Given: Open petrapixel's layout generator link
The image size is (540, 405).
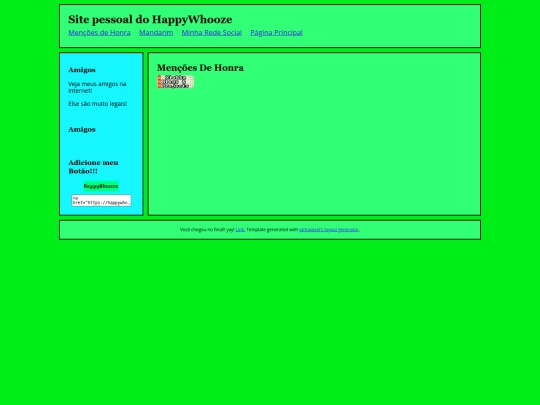Looking at the screenshot, I should (x=329, y=230).
